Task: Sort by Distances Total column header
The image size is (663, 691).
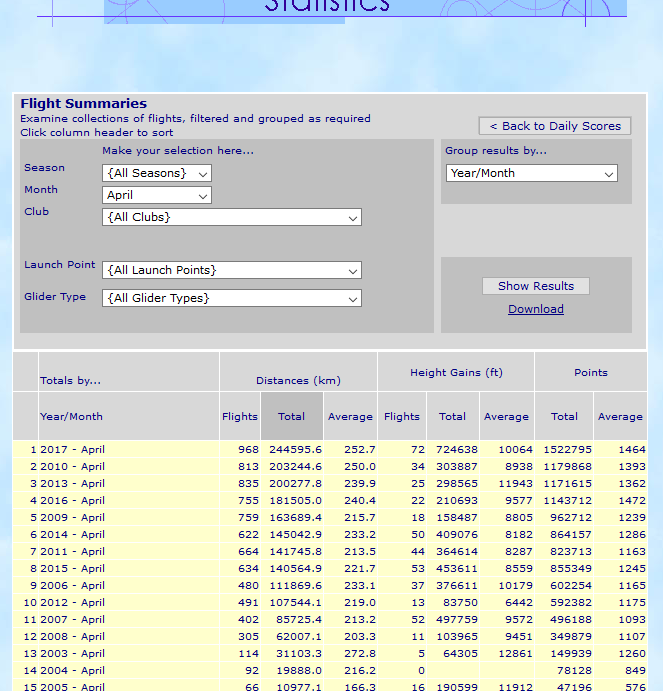Action: 291,417
